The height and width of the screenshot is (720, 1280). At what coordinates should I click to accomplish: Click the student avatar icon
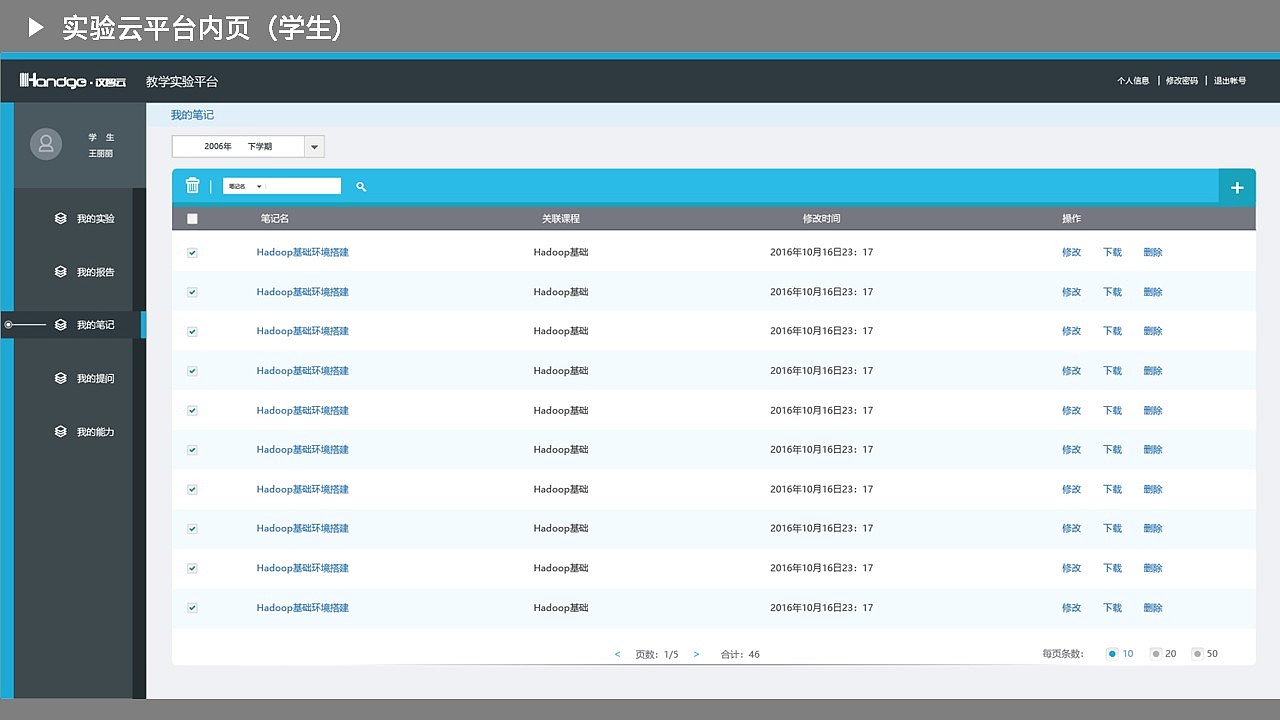pos(46,144)
